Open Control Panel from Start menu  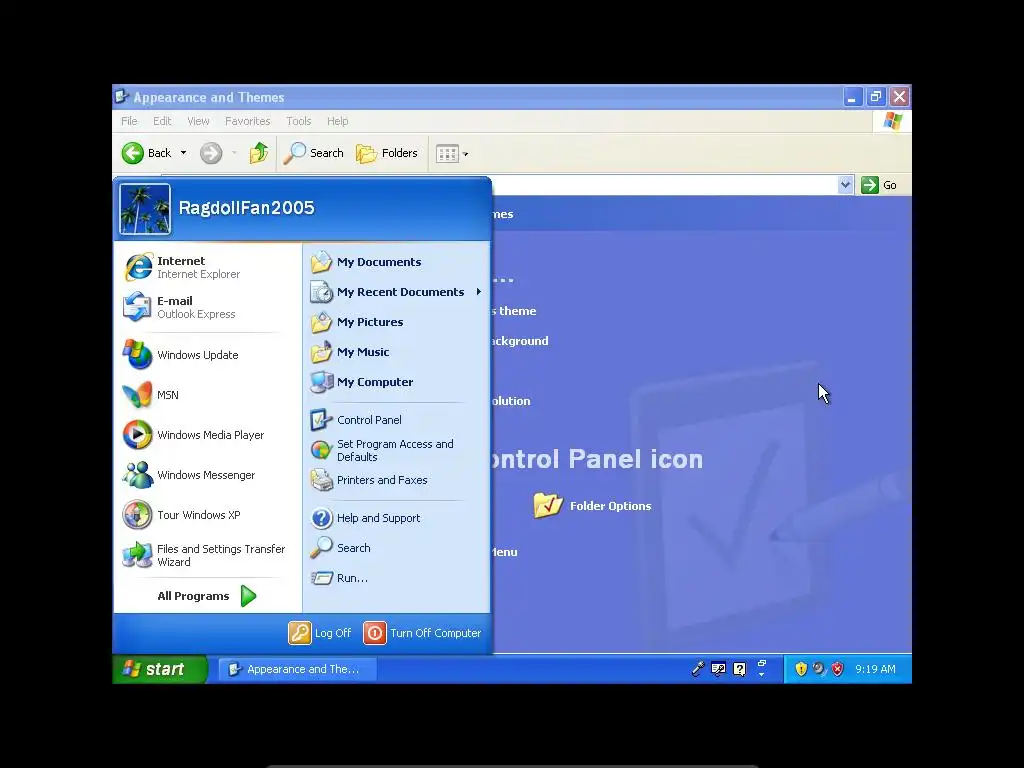[396, 420]
